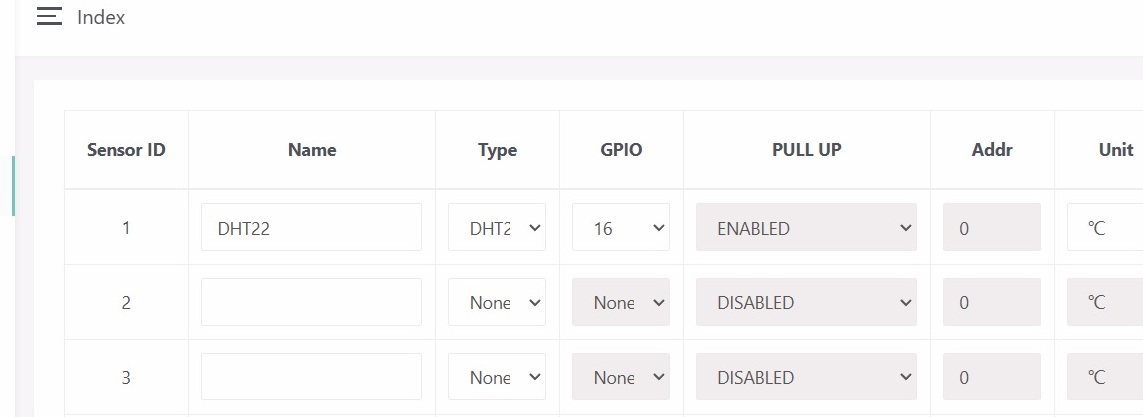The height and width of the screenshot is (417, 1143).
Task: Open the Type dropdown for sensor 2
Action: pos(496,302)
